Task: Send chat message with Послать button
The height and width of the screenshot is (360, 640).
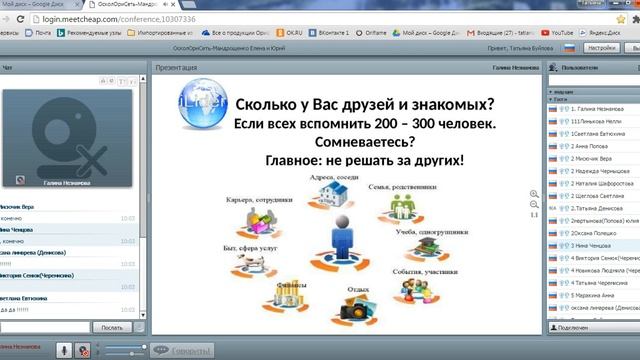Action: (x=112, y=327)
